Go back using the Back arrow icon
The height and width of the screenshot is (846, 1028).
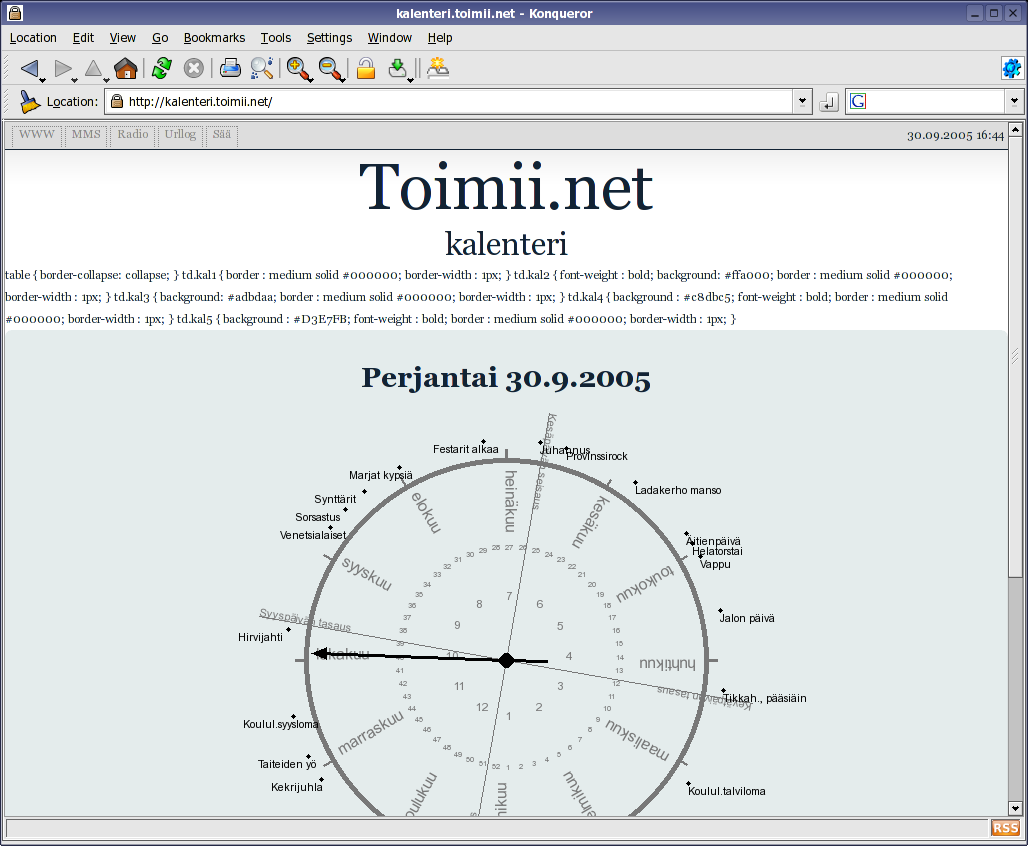pyautogui.click(x=29, y=68)
